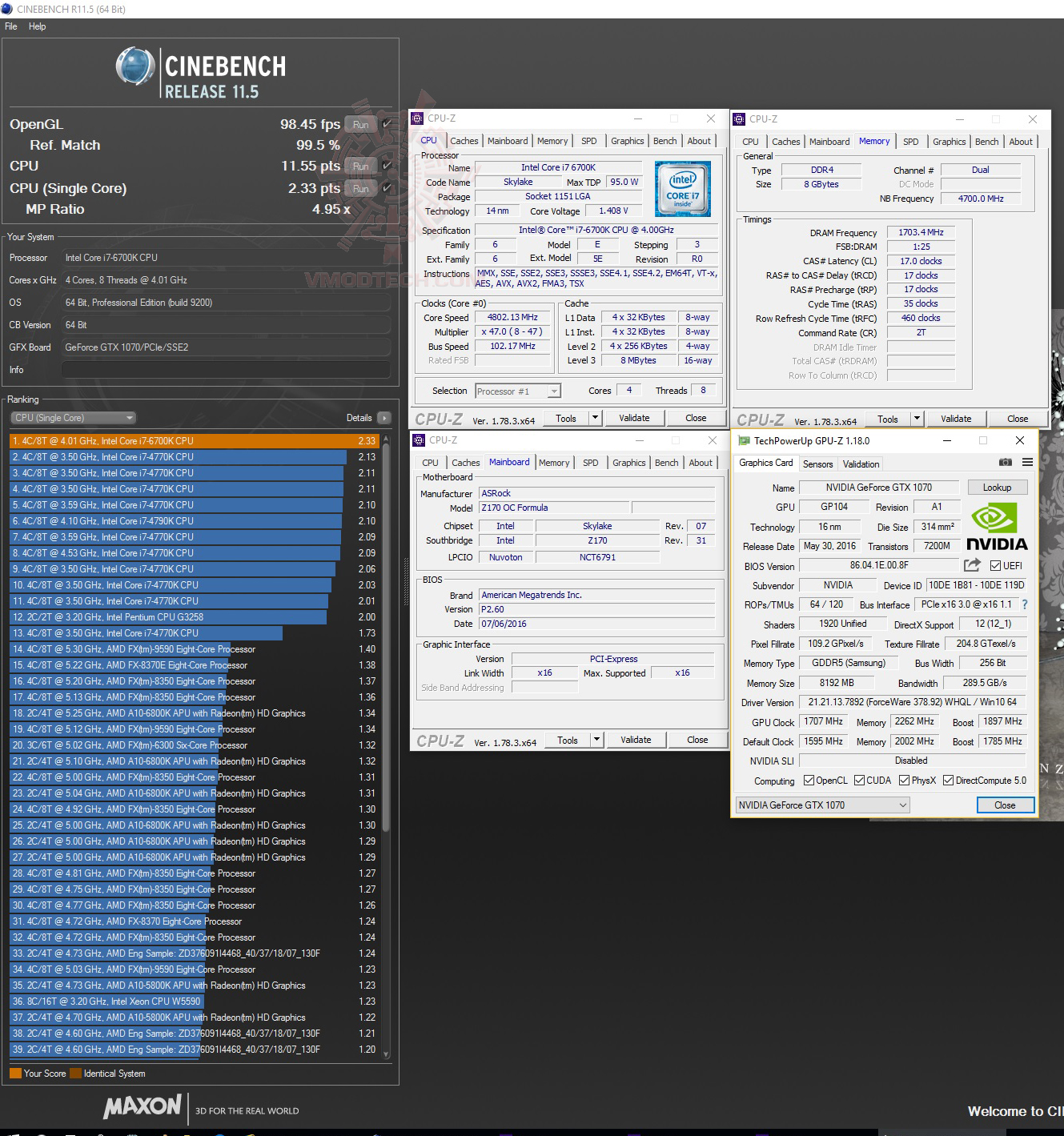This screenshot has height=1136, width=1064.
Task: Toggle the OpenGL test checkbox
Action: pos(387,124)
